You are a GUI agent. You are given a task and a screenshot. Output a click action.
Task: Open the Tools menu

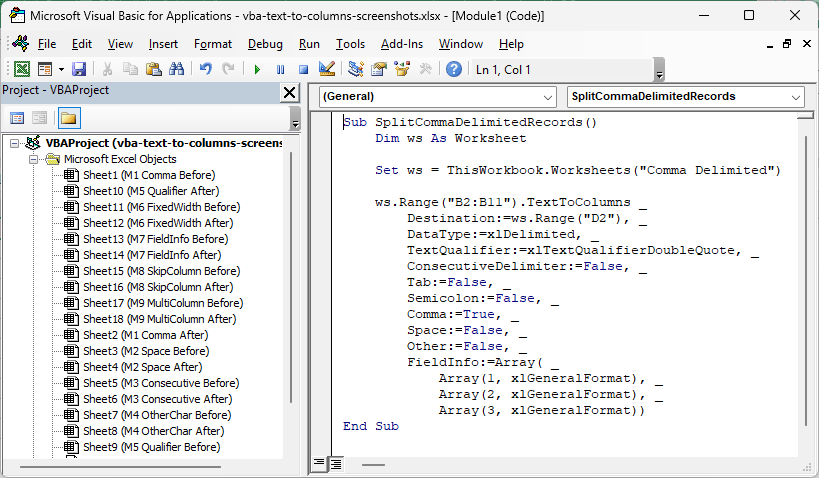click(350, 44)
